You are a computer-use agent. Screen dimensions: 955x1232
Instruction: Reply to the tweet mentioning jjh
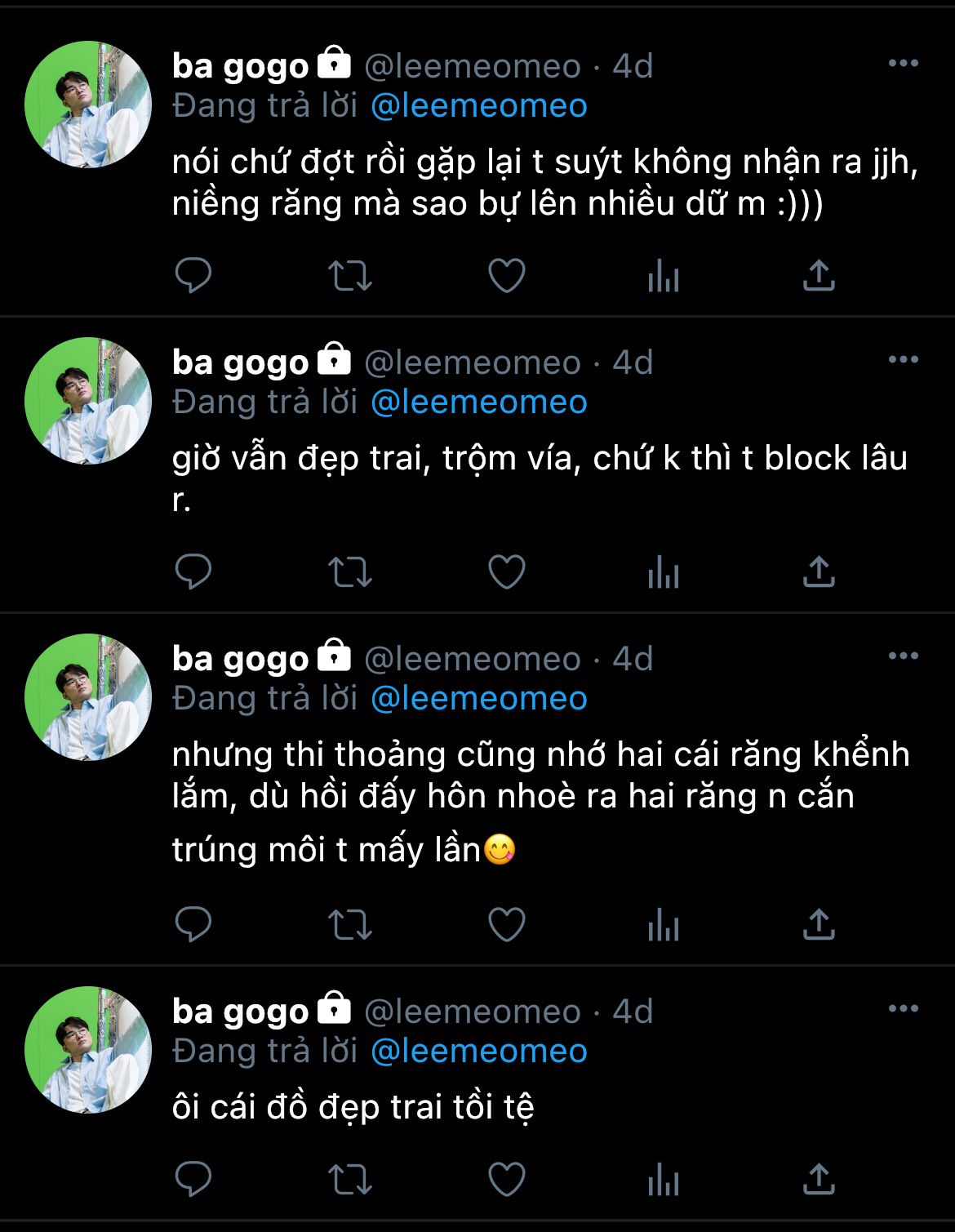[193, 276]
